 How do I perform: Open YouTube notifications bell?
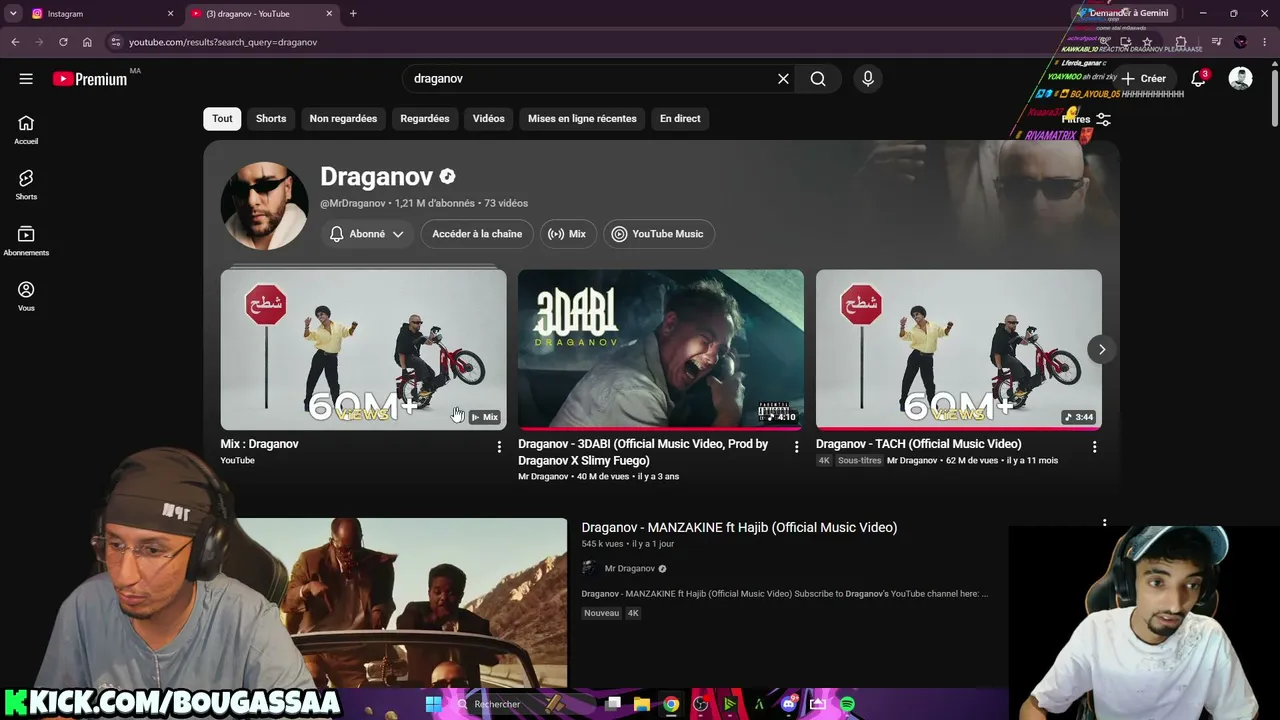(x=1198, y=79)
